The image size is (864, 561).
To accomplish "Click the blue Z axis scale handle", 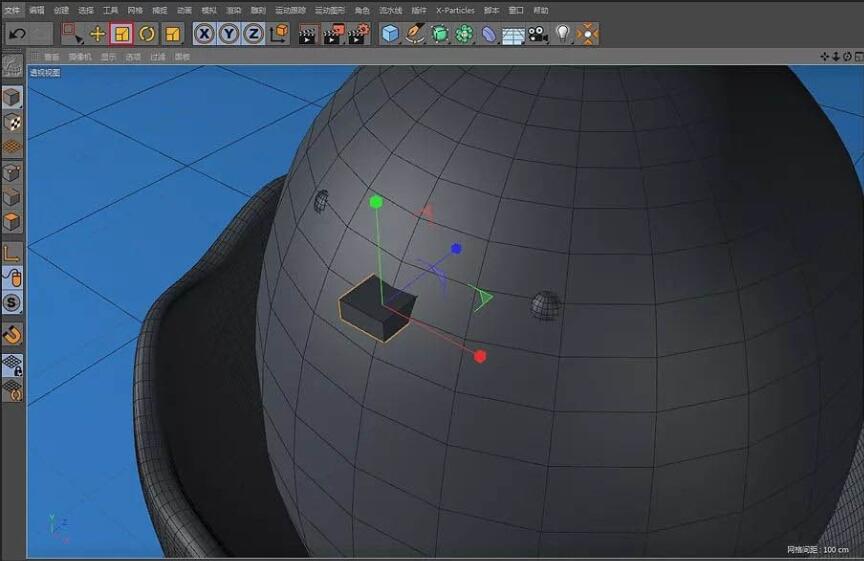I will 456,249.
